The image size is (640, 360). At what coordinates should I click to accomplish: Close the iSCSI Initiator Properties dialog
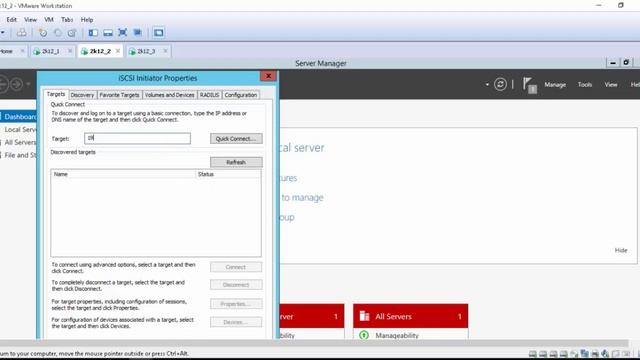coord(268,76)
